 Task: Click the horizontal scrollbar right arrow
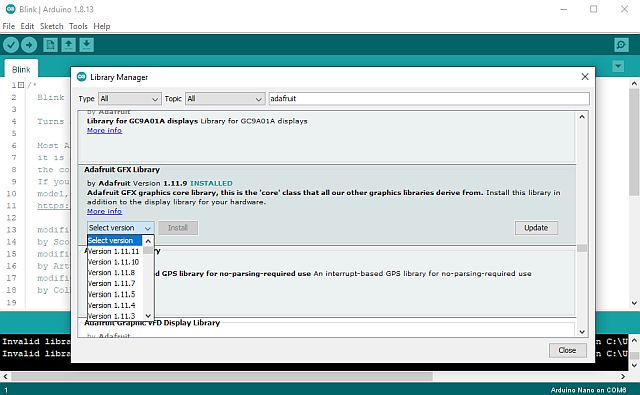pos(623,376)
